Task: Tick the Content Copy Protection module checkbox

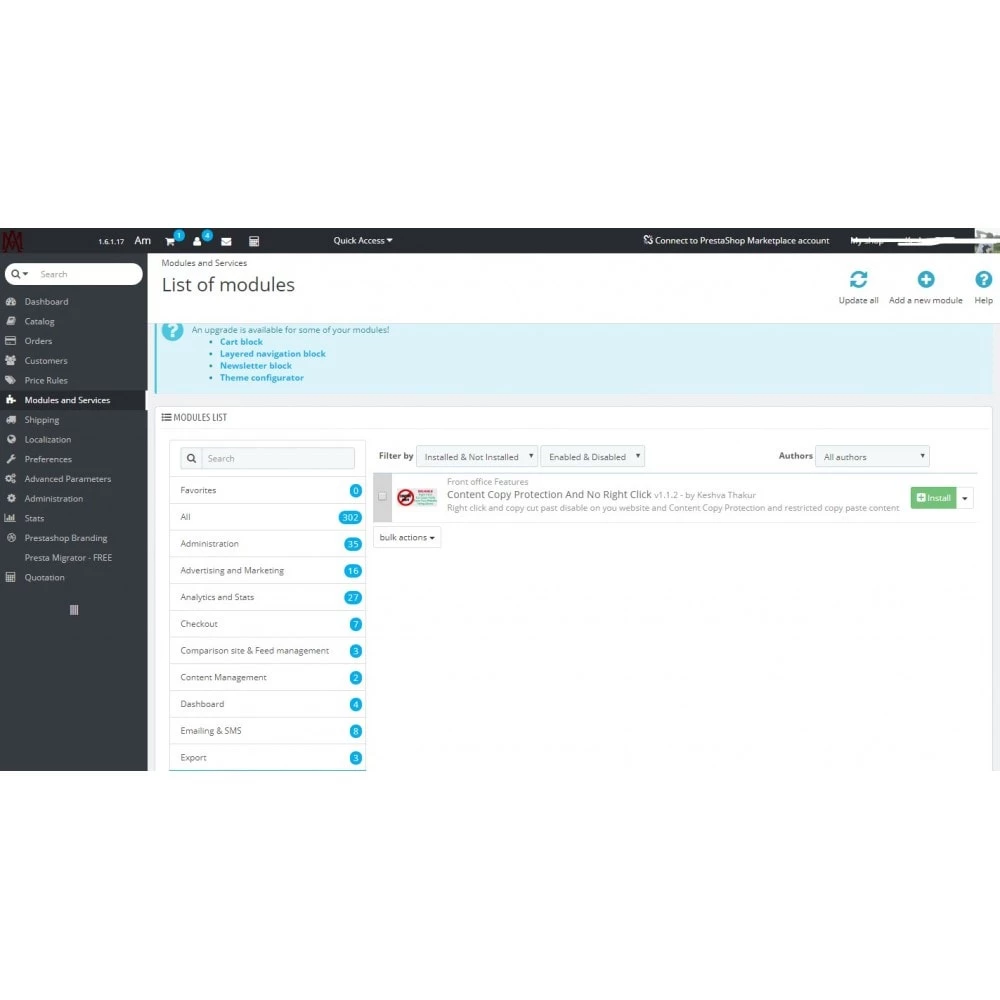Action: [382, 496]
